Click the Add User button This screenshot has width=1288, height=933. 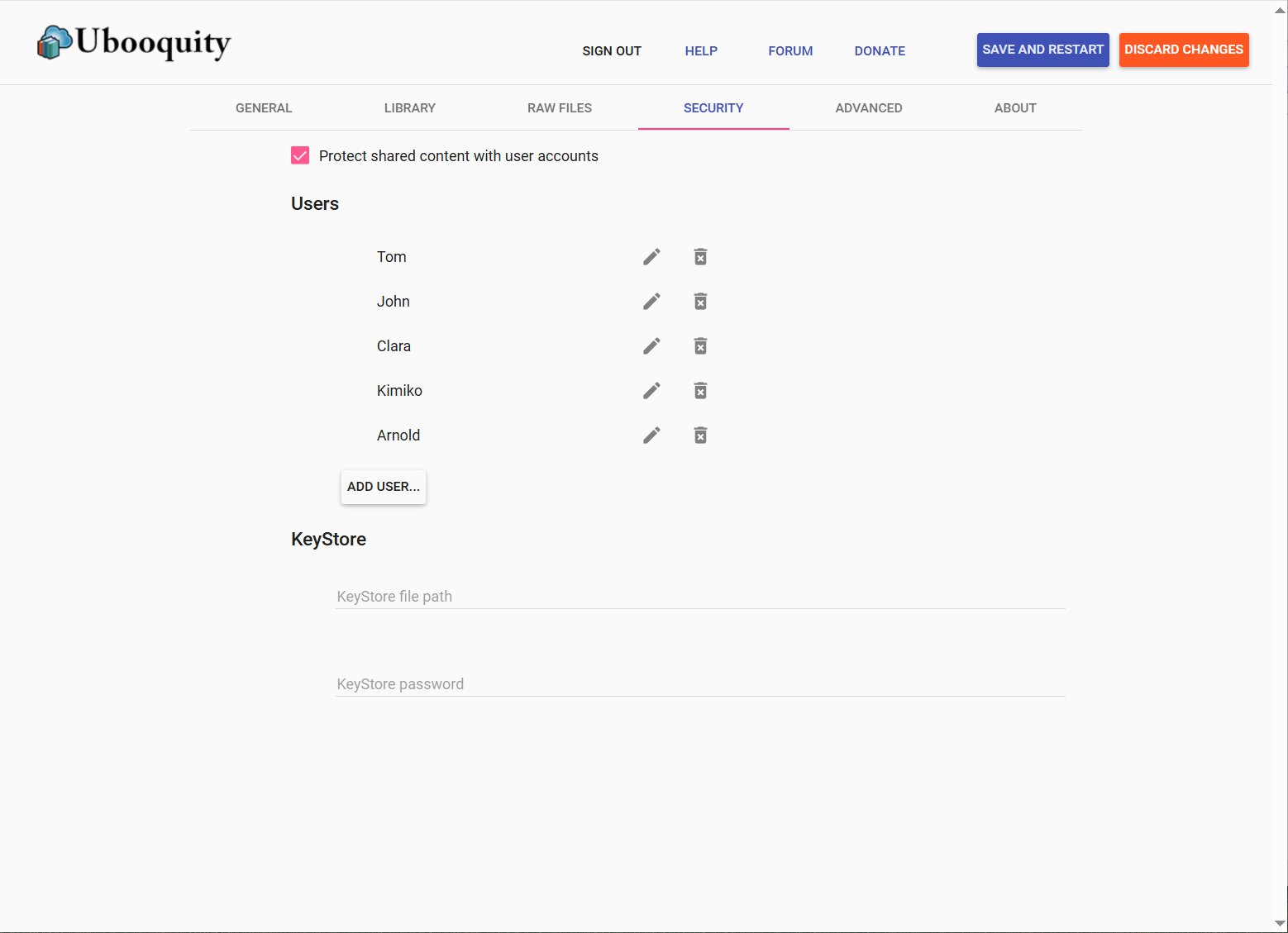[x=384, y=487]
